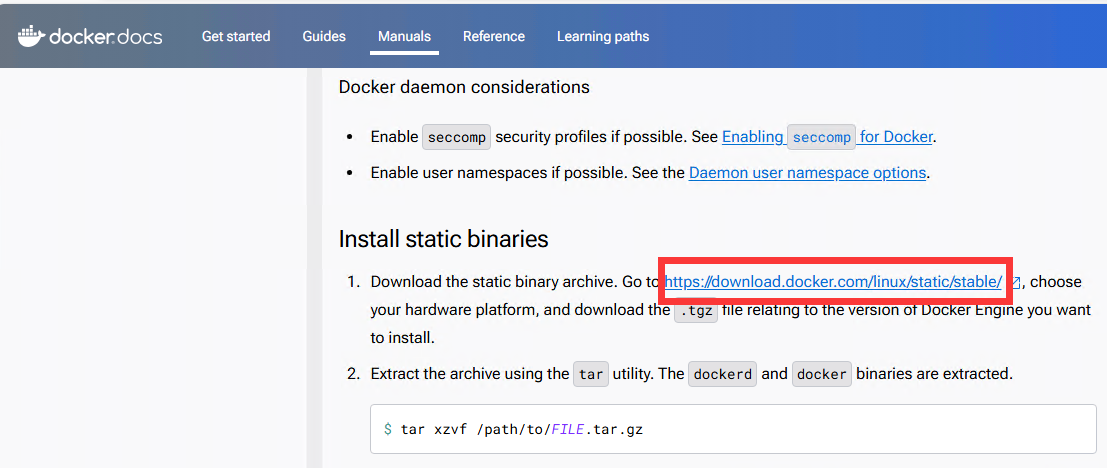The height and width of the screenshot is (468, 1107).
Task: Follow the 'Enabling seccomp for Docker' link
Action: pyautogui.click(x=827, y=137)
